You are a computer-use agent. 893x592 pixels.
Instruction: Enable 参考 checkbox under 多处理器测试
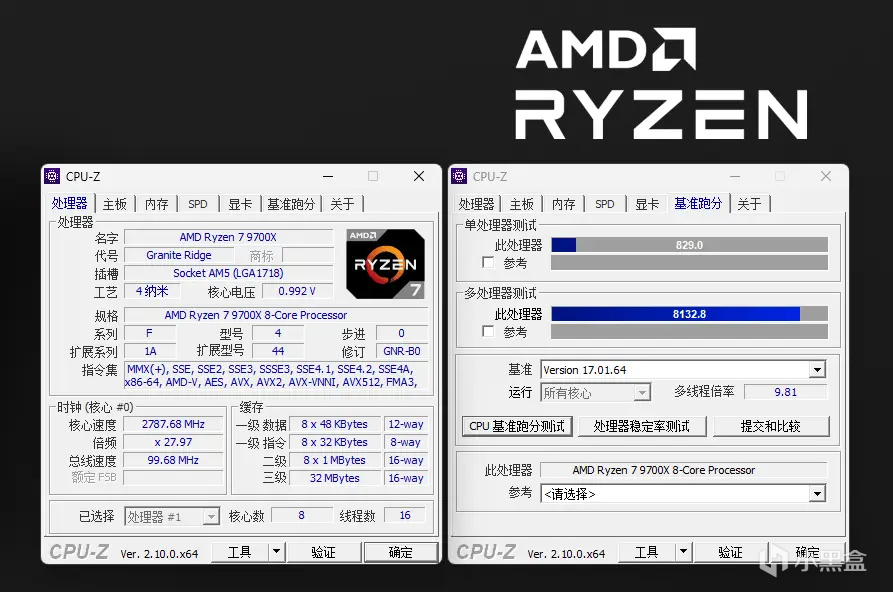(x=488, y=332)
